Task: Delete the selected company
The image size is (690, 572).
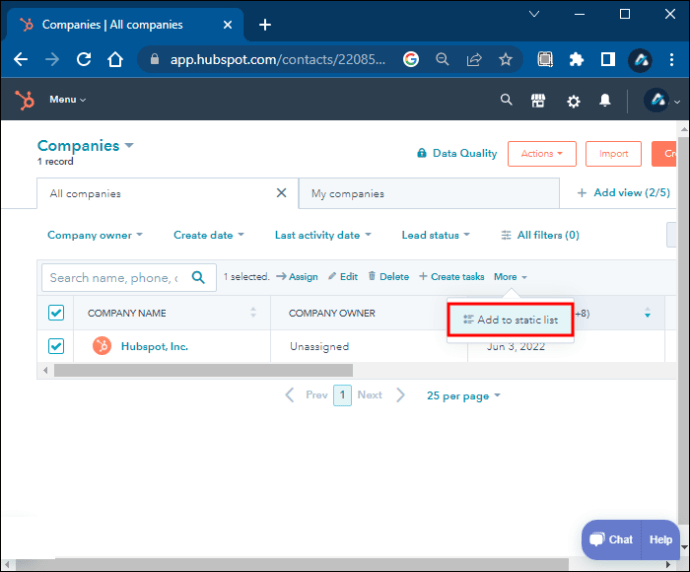Action: point(388,277)
